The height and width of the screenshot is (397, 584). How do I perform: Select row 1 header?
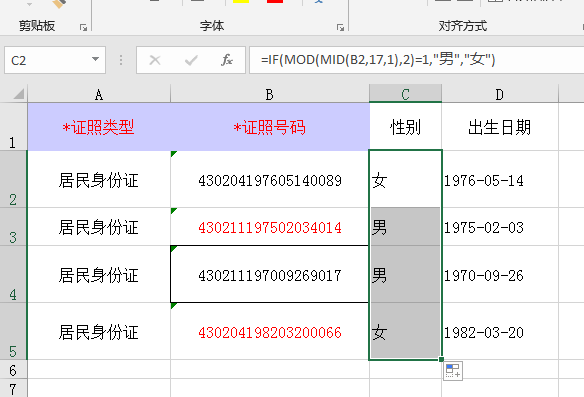(13, 127)
